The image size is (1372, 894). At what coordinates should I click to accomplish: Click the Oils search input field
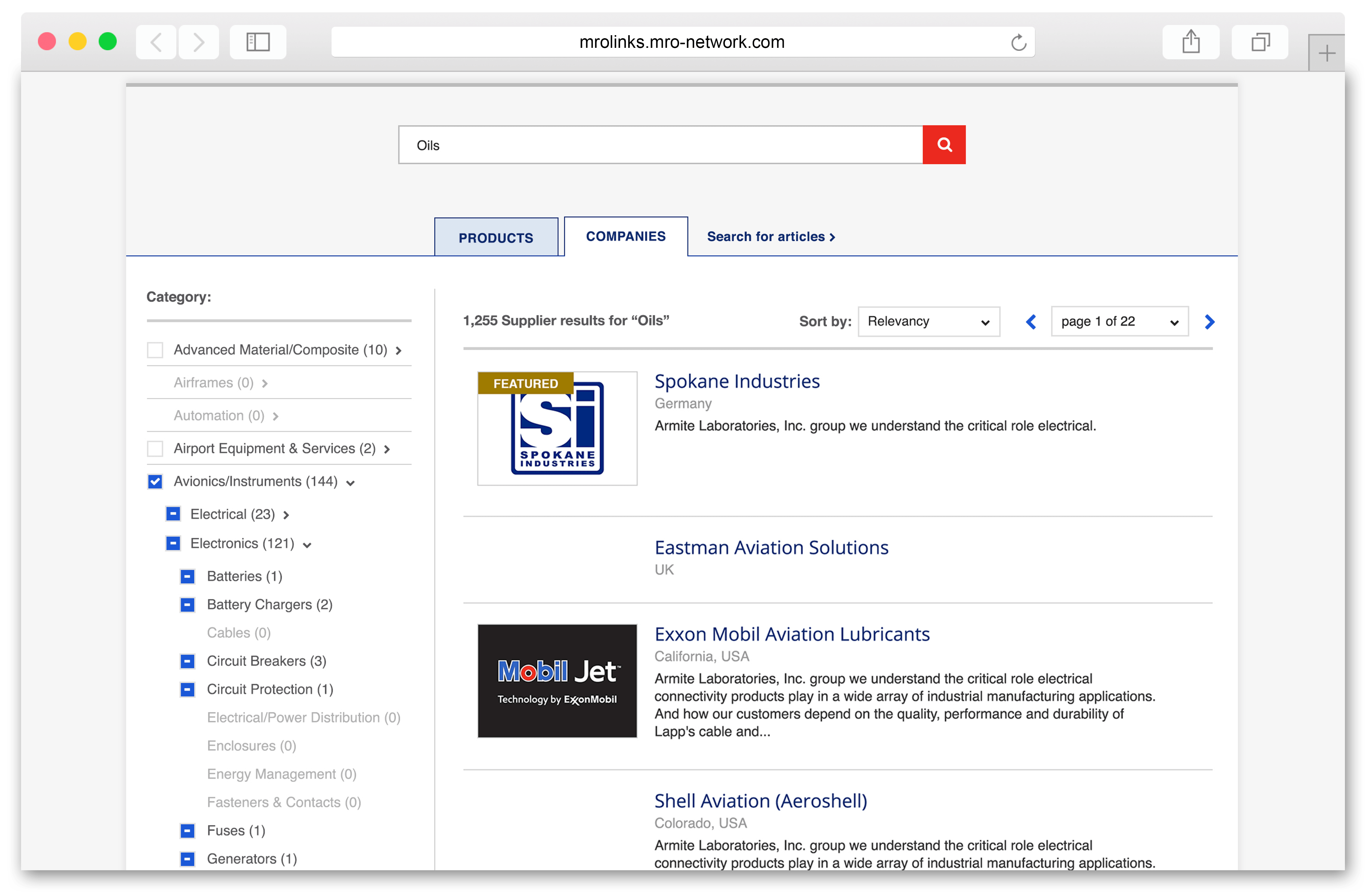(661, 145)
